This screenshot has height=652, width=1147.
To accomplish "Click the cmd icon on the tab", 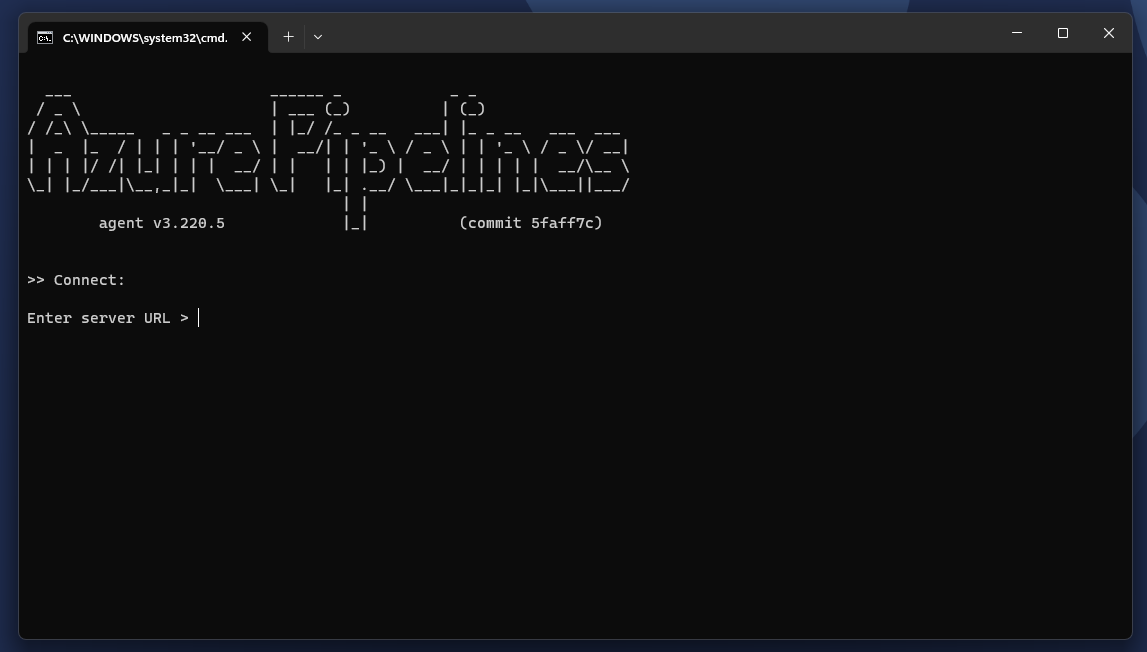I will click(x=44, y=37).
